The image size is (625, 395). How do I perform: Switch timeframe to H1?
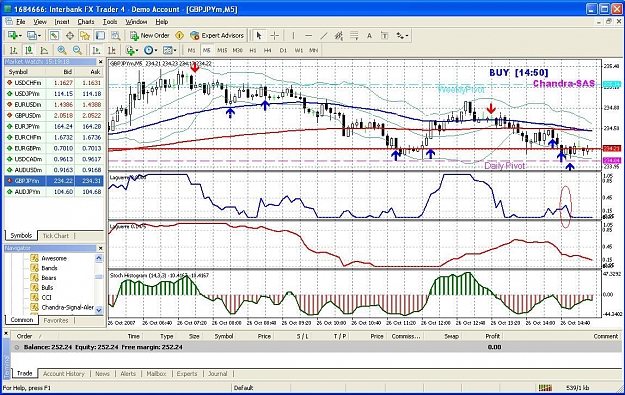tap(253, 50)
